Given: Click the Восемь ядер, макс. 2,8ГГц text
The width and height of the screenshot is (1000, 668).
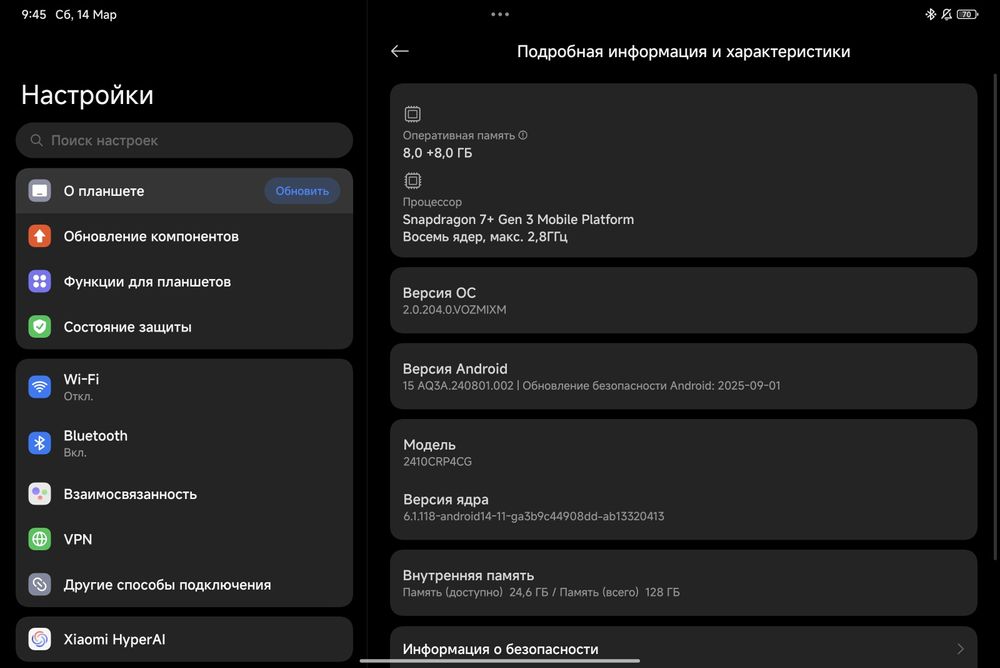Looking at the screenshot, I should pos(485,237).
